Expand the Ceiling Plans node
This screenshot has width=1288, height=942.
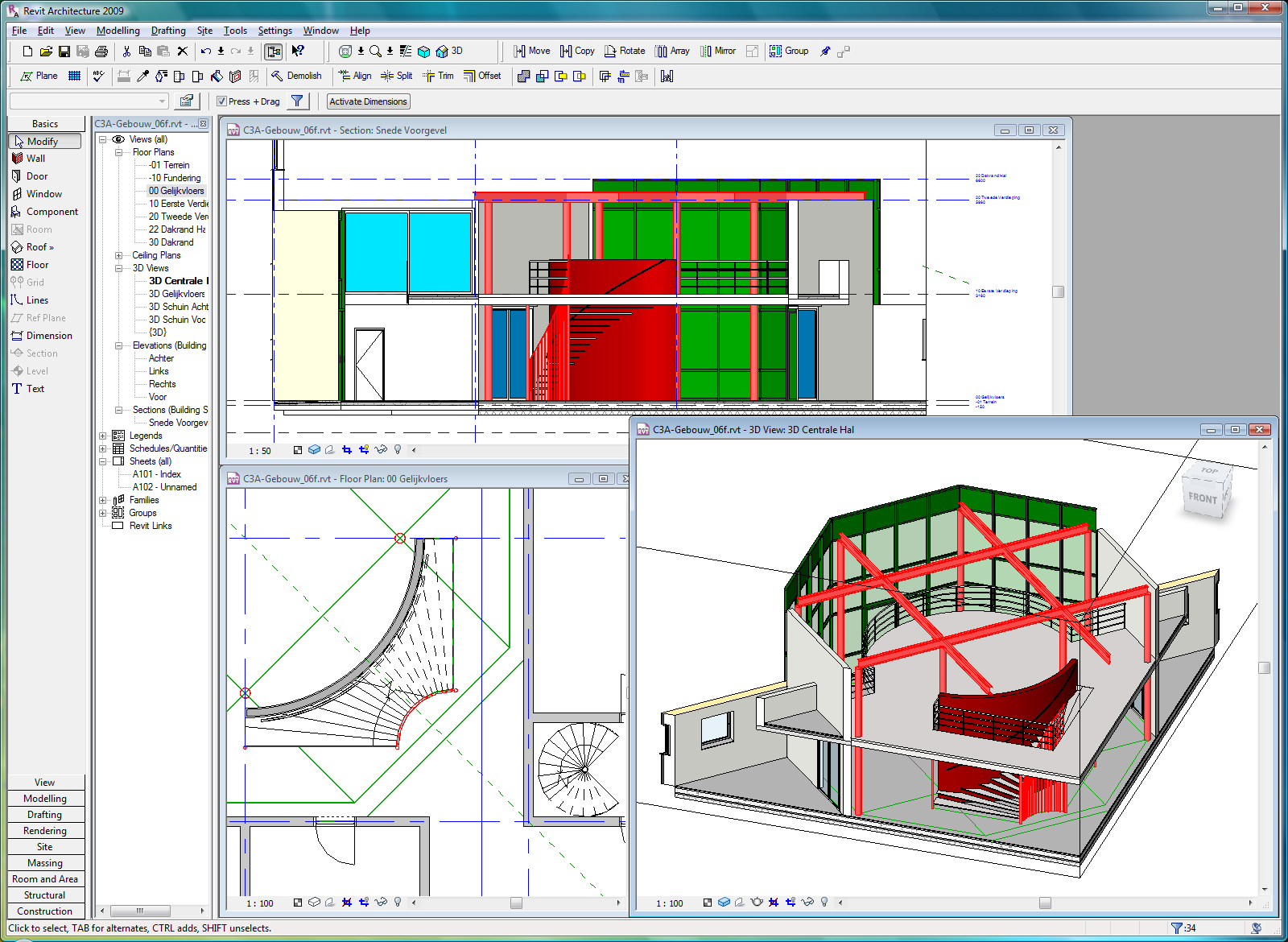[x=119, y=255]
